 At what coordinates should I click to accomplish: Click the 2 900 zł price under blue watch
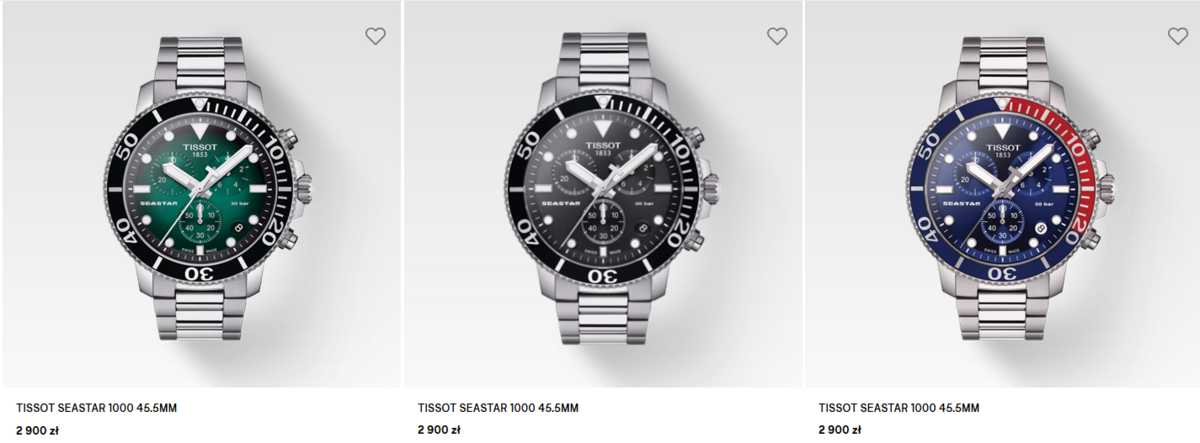tap(840, 430)
